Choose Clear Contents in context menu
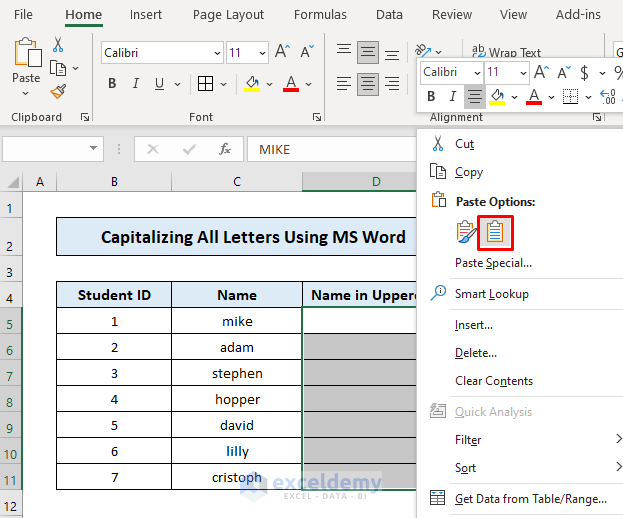Image resolution: width=623 pixels, height=518 pixels. point(493,381)
